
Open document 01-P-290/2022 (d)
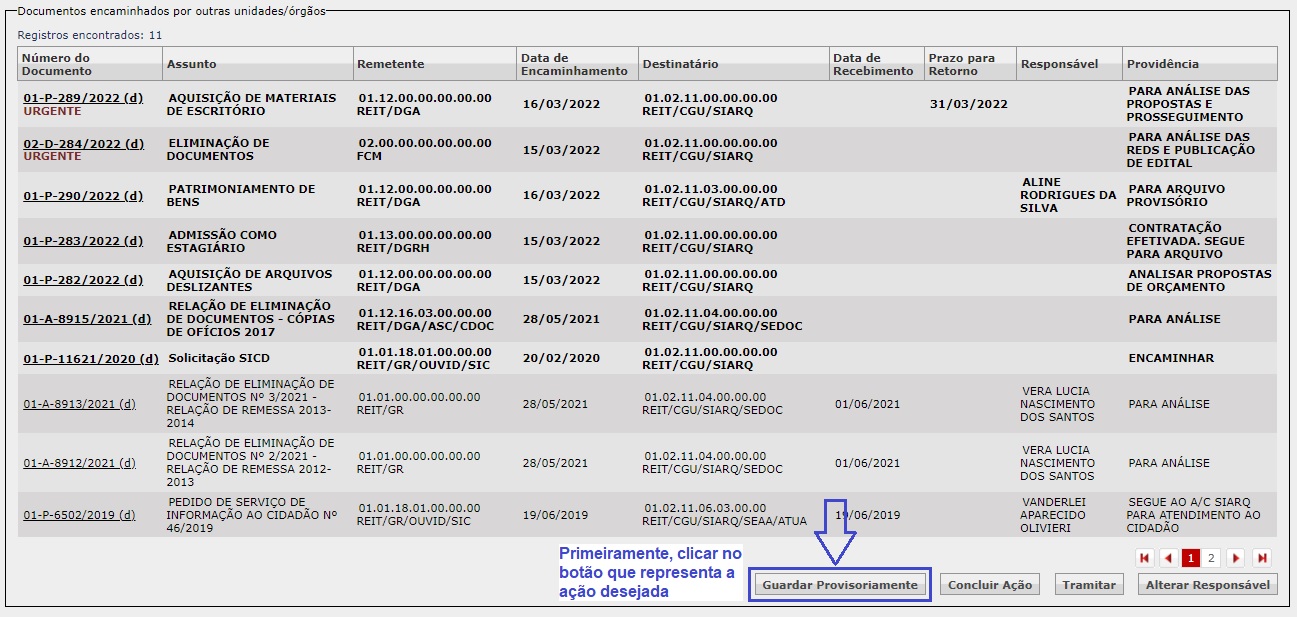coord(83,196)
